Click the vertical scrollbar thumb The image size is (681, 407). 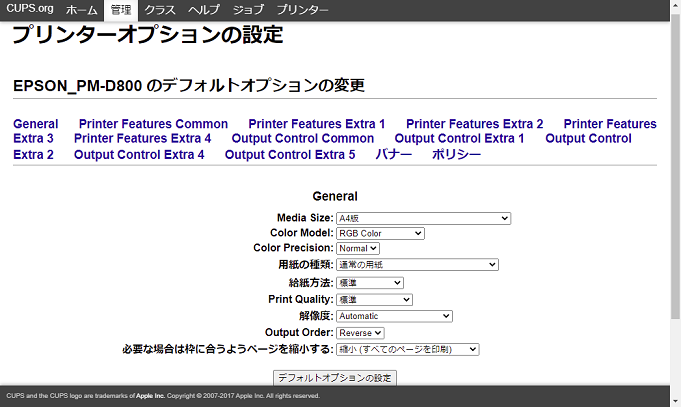[x=675, y=167]
